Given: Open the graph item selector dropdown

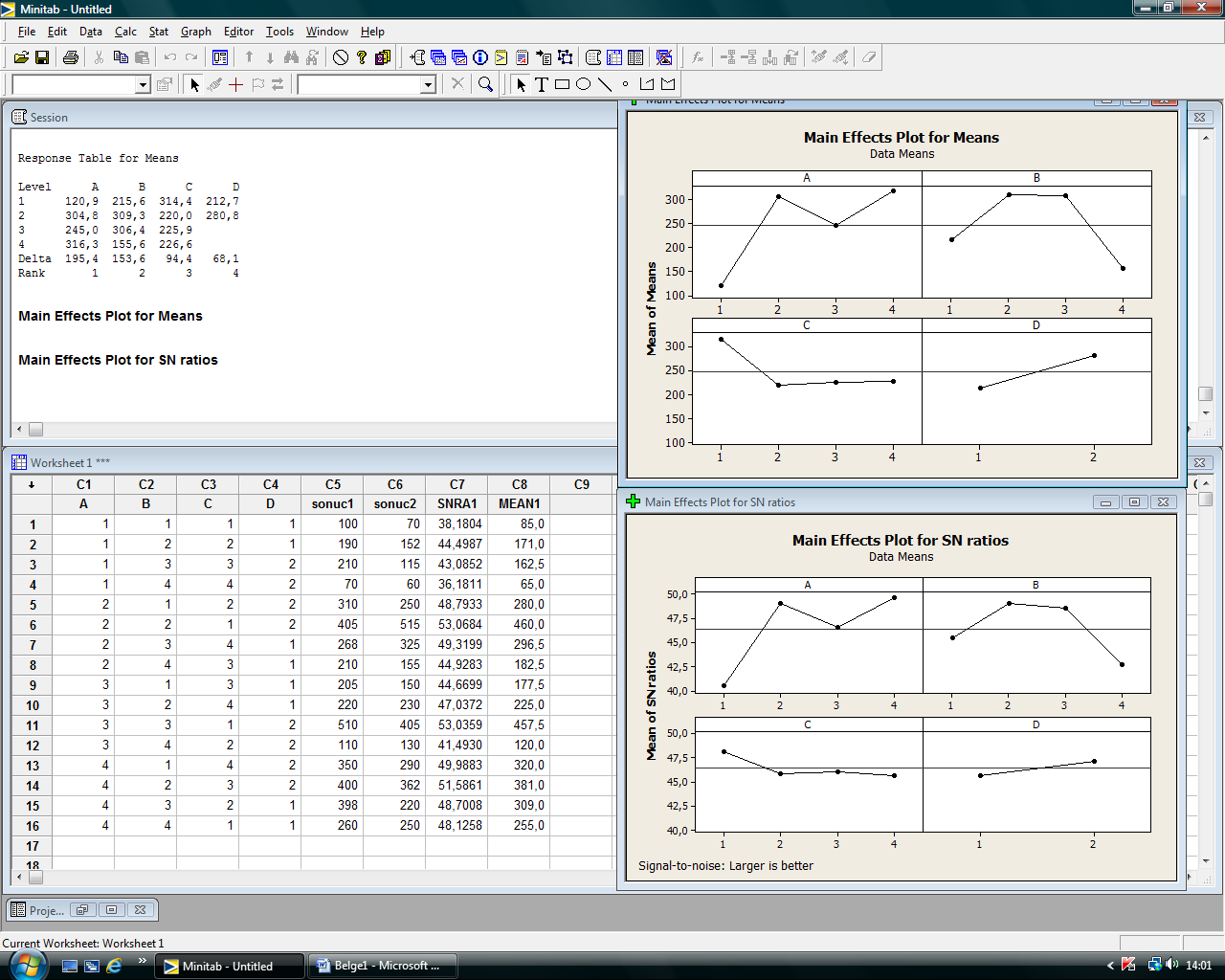Looking at the screenshot, I should pyautogui.click(x=429, y=84).
